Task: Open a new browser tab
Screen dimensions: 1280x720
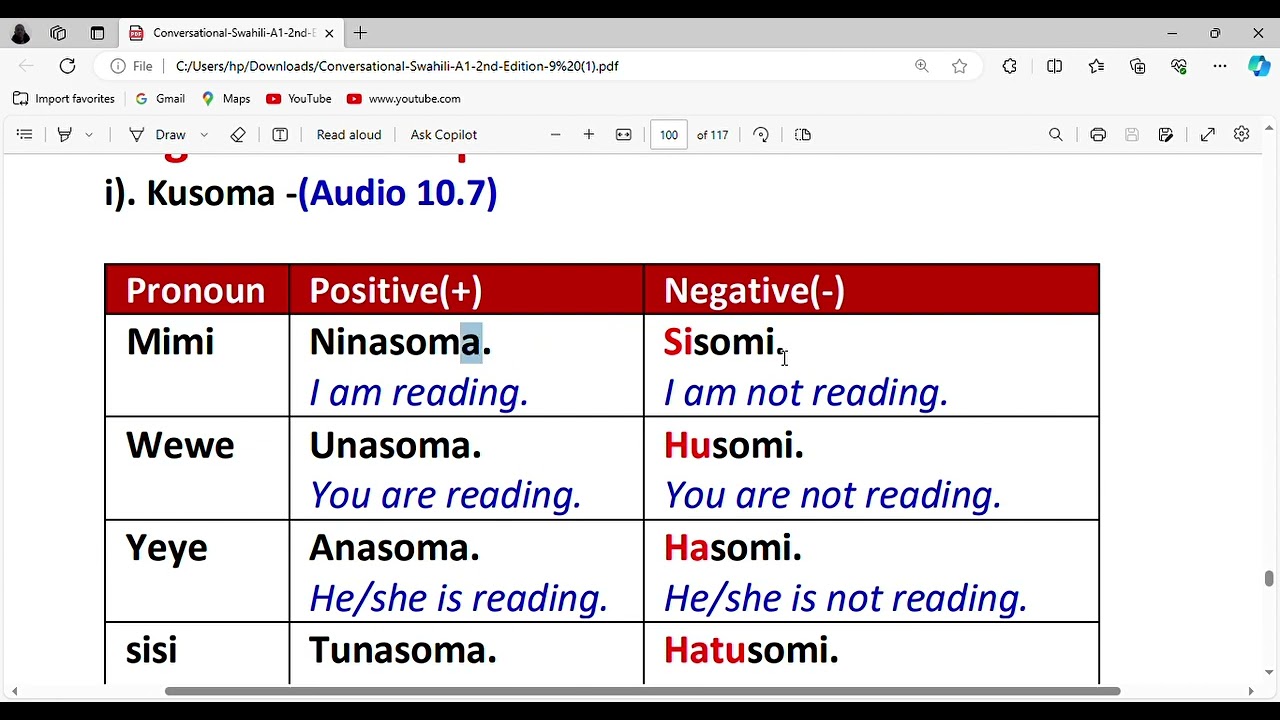Action: pyautogui.click(x=360, y=33)
